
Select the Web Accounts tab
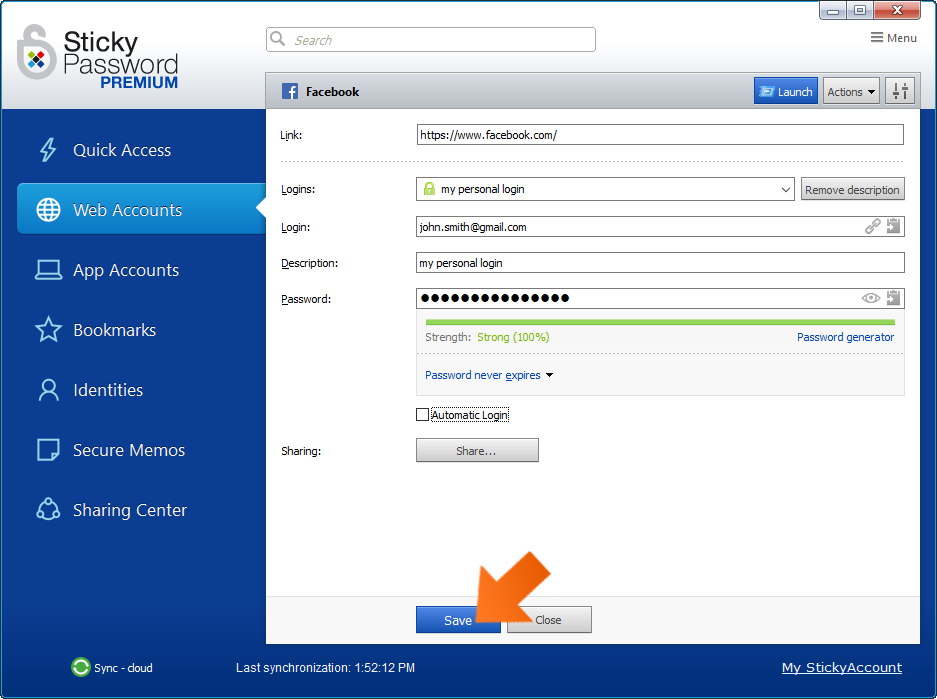click(x=142, y=209)
